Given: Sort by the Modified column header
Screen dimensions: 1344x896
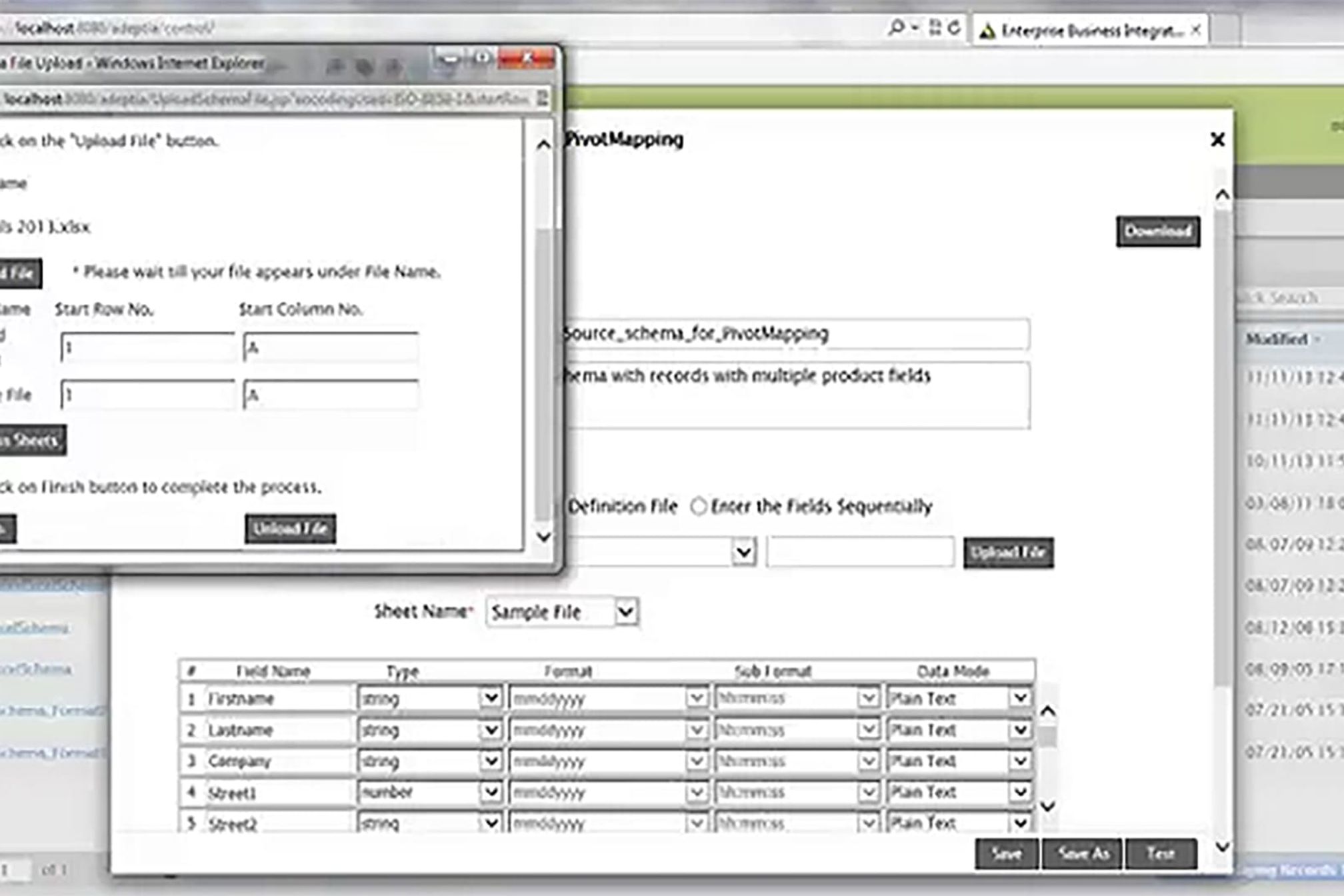Looking at the screenshot, I should pos(1277,339).
